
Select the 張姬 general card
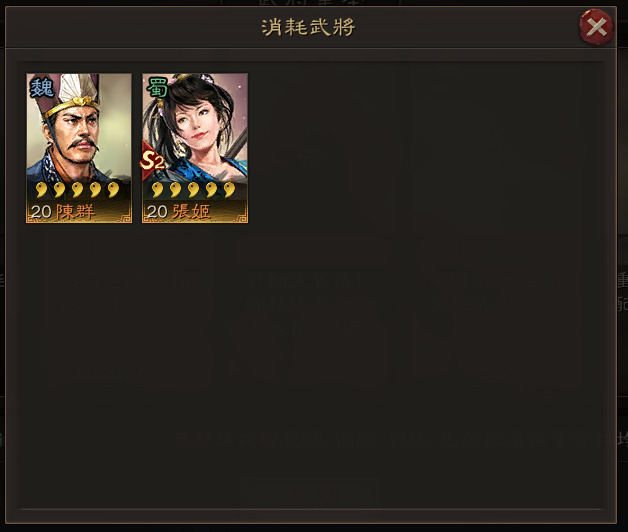(195, 148)
